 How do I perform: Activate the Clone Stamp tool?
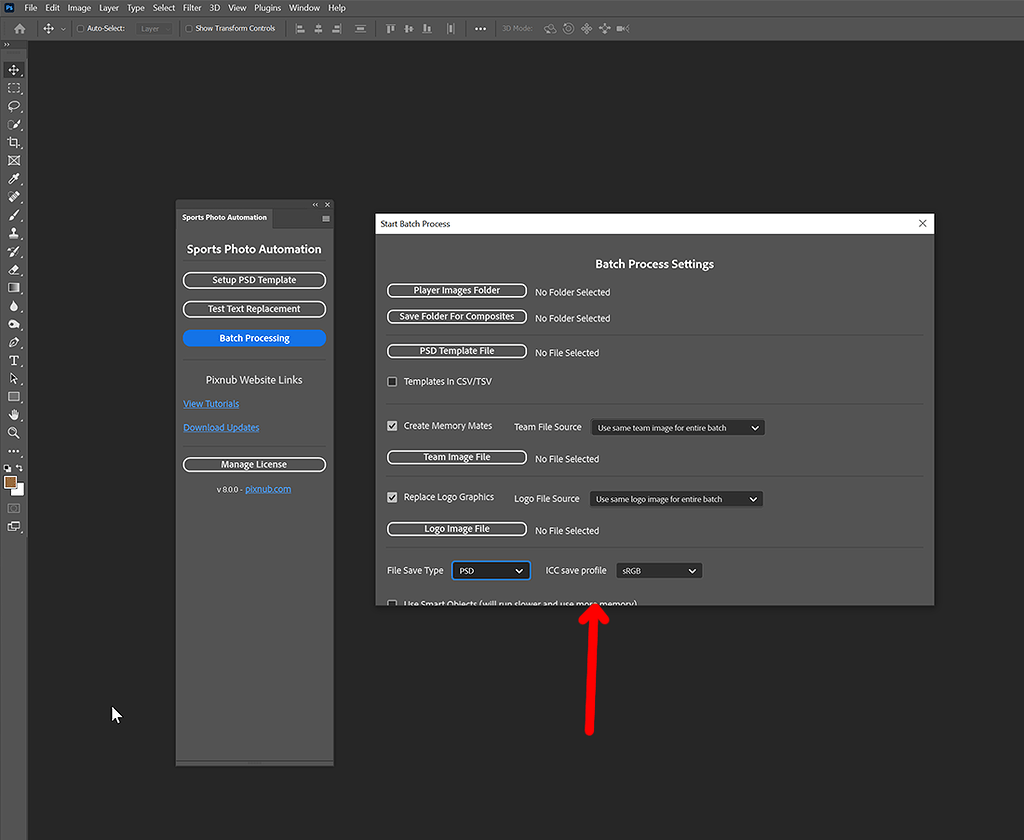coord(13,232)
